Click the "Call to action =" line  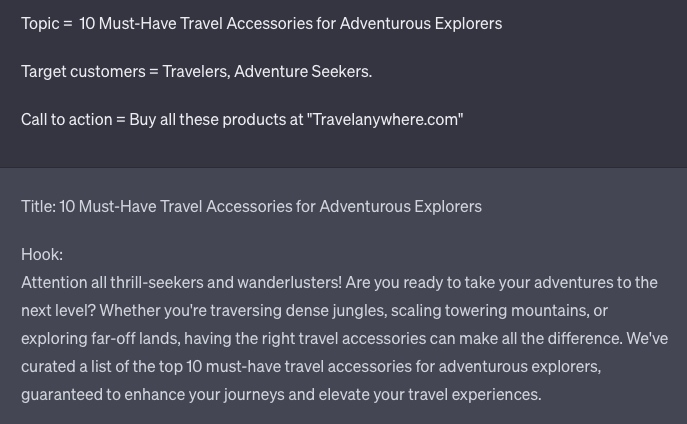click(x=242, y=119)
